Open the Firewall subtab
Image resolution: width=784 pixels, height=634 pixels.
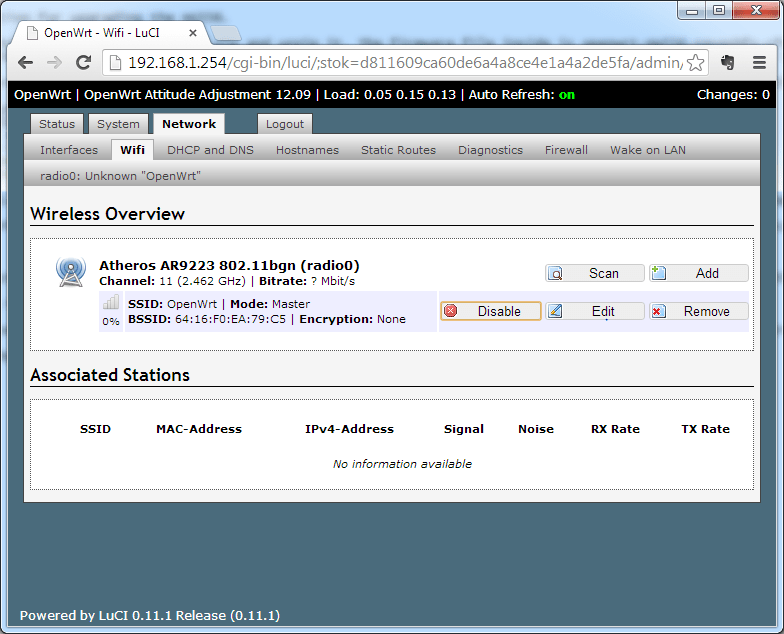point(566,150)
